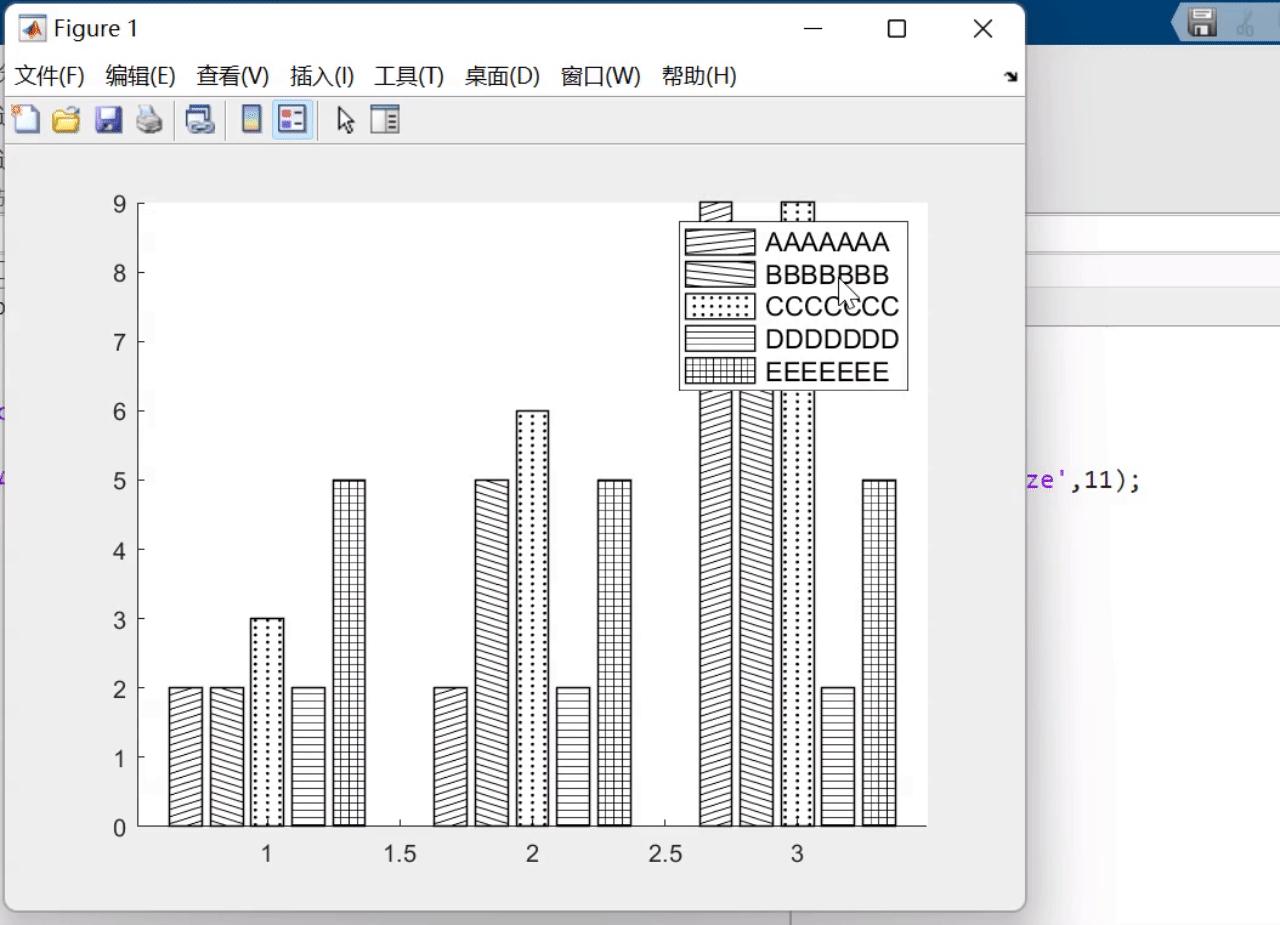Print the figure via the printer icon
This screenshot has width=1280, height=925.
(149, 119)
